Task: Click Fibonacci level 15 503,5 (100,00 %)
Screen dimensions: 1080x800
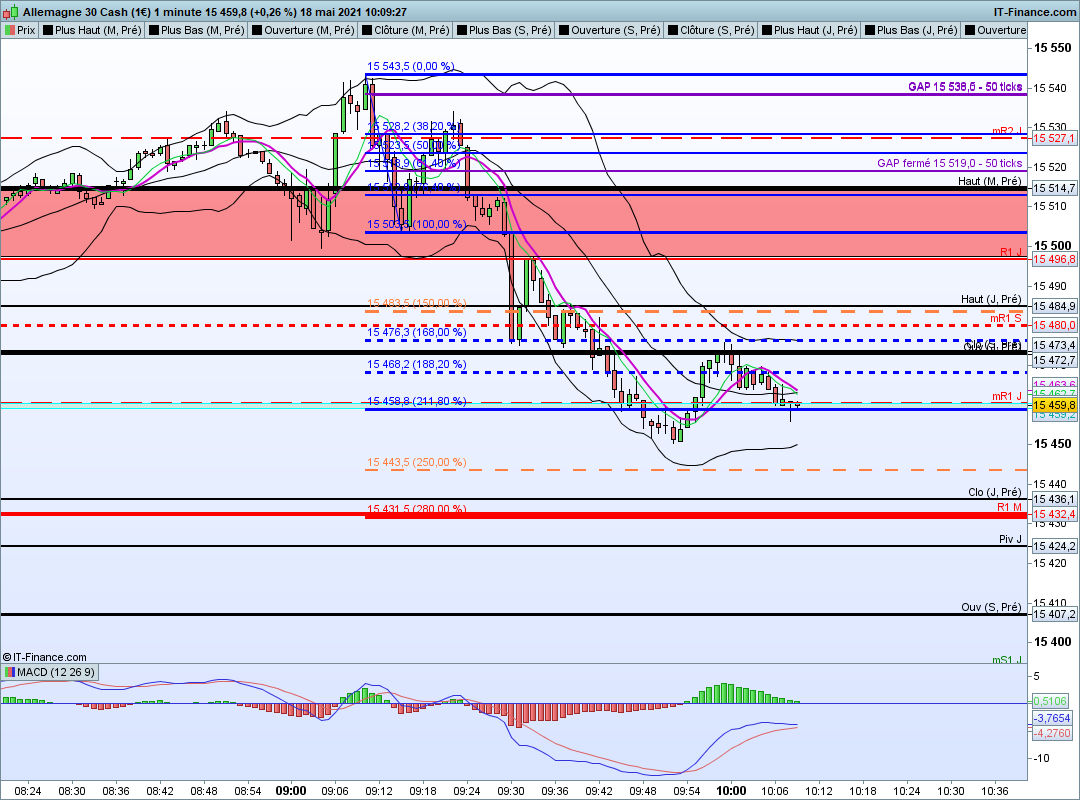Action: (416, 224)
